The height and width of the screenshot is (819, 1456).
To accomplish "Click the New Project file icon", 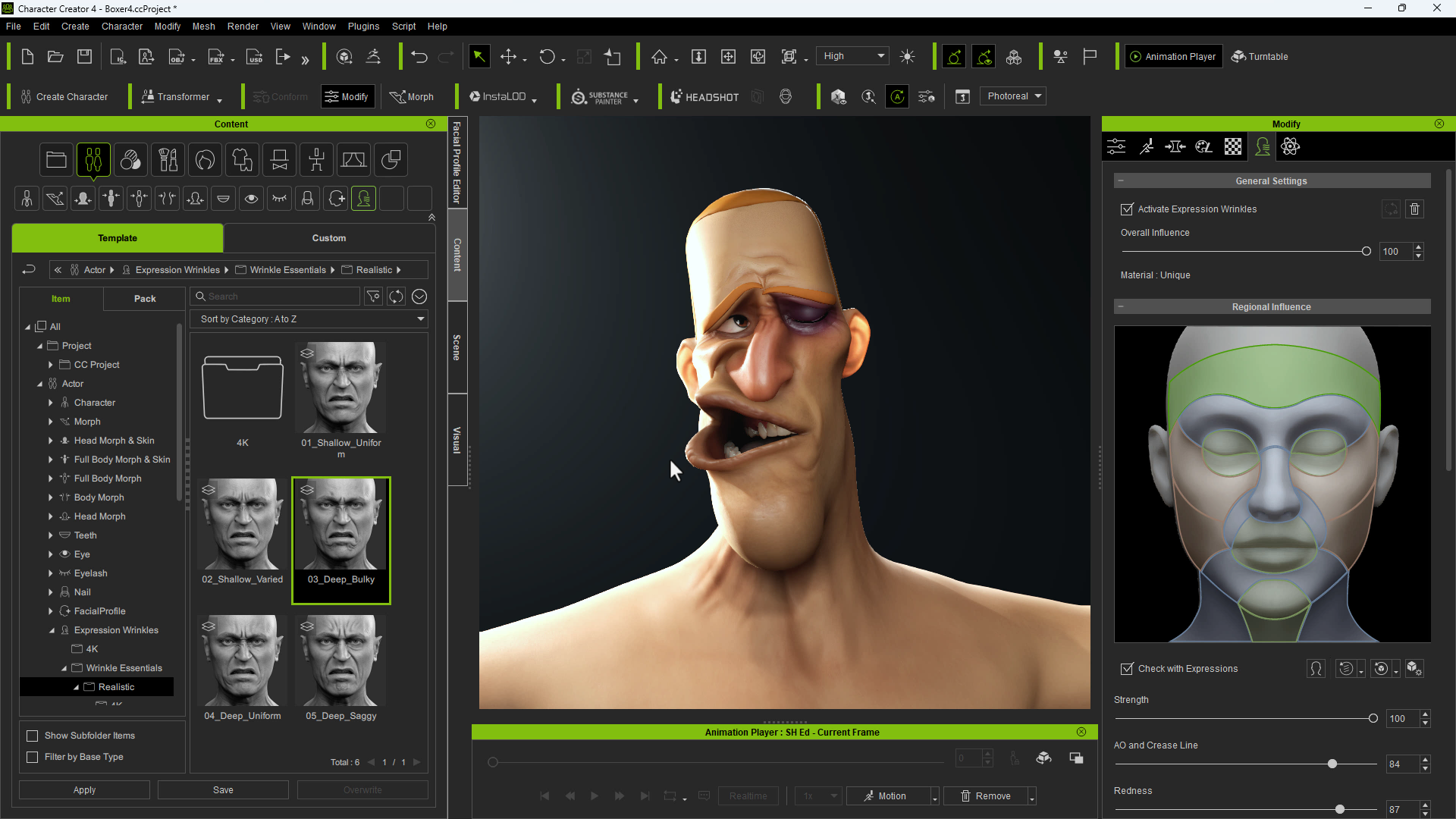I will pos(27,57).
